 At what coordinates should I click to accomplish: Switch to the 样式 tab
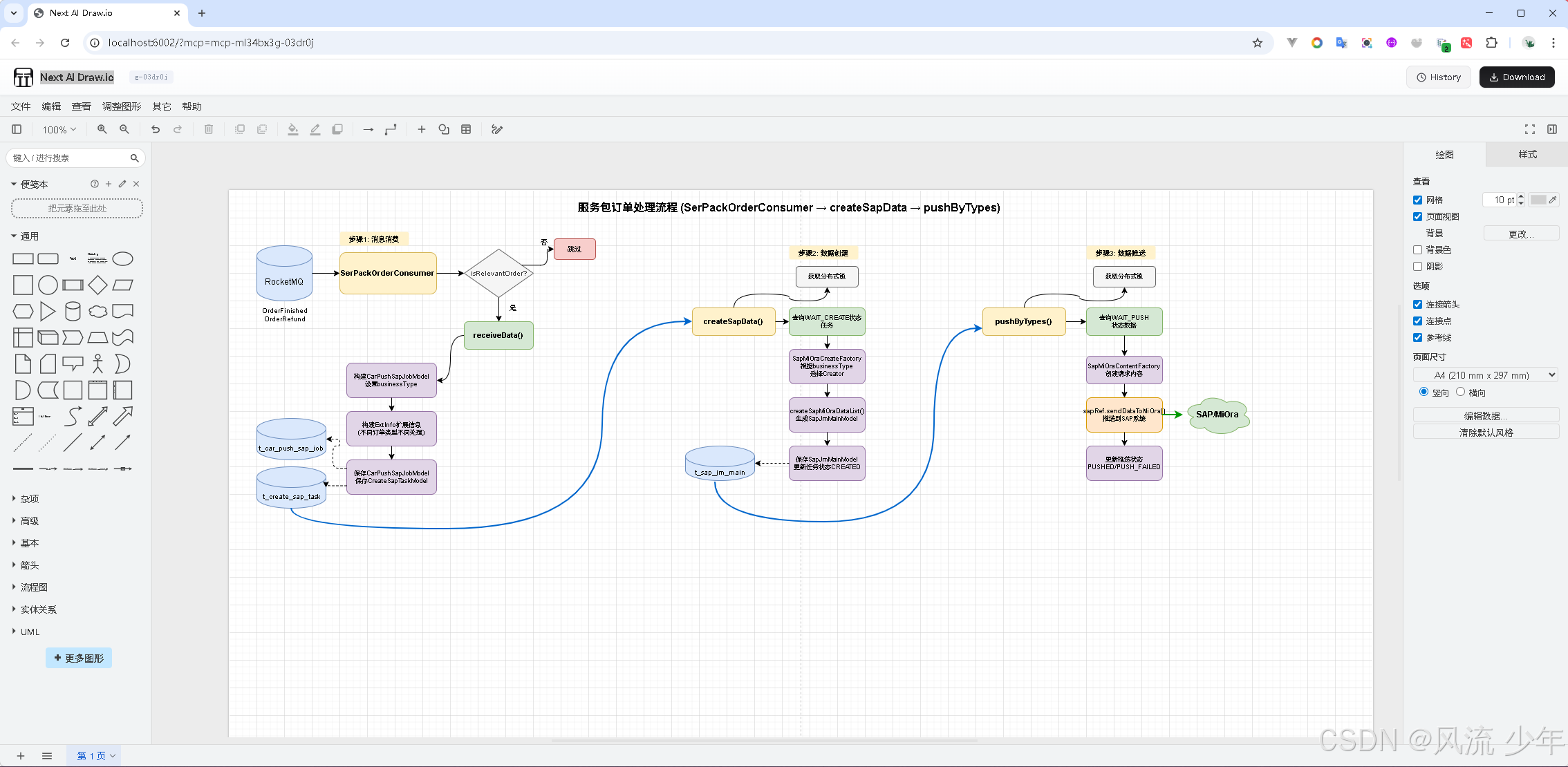coord(1527,154)
